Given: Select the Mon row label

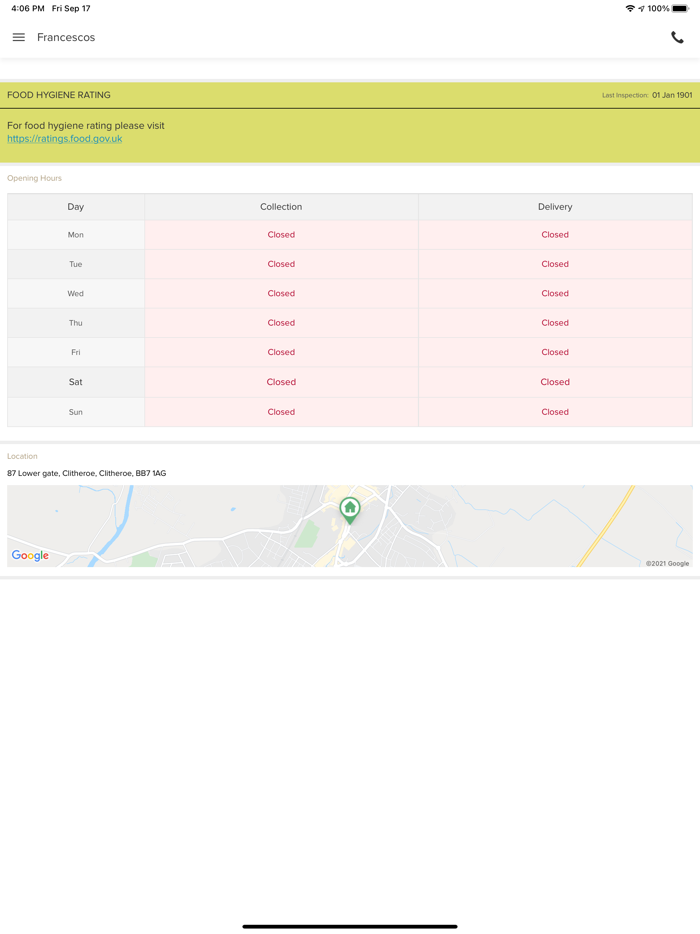Looking at the screenshot, I should pos(76,235).
